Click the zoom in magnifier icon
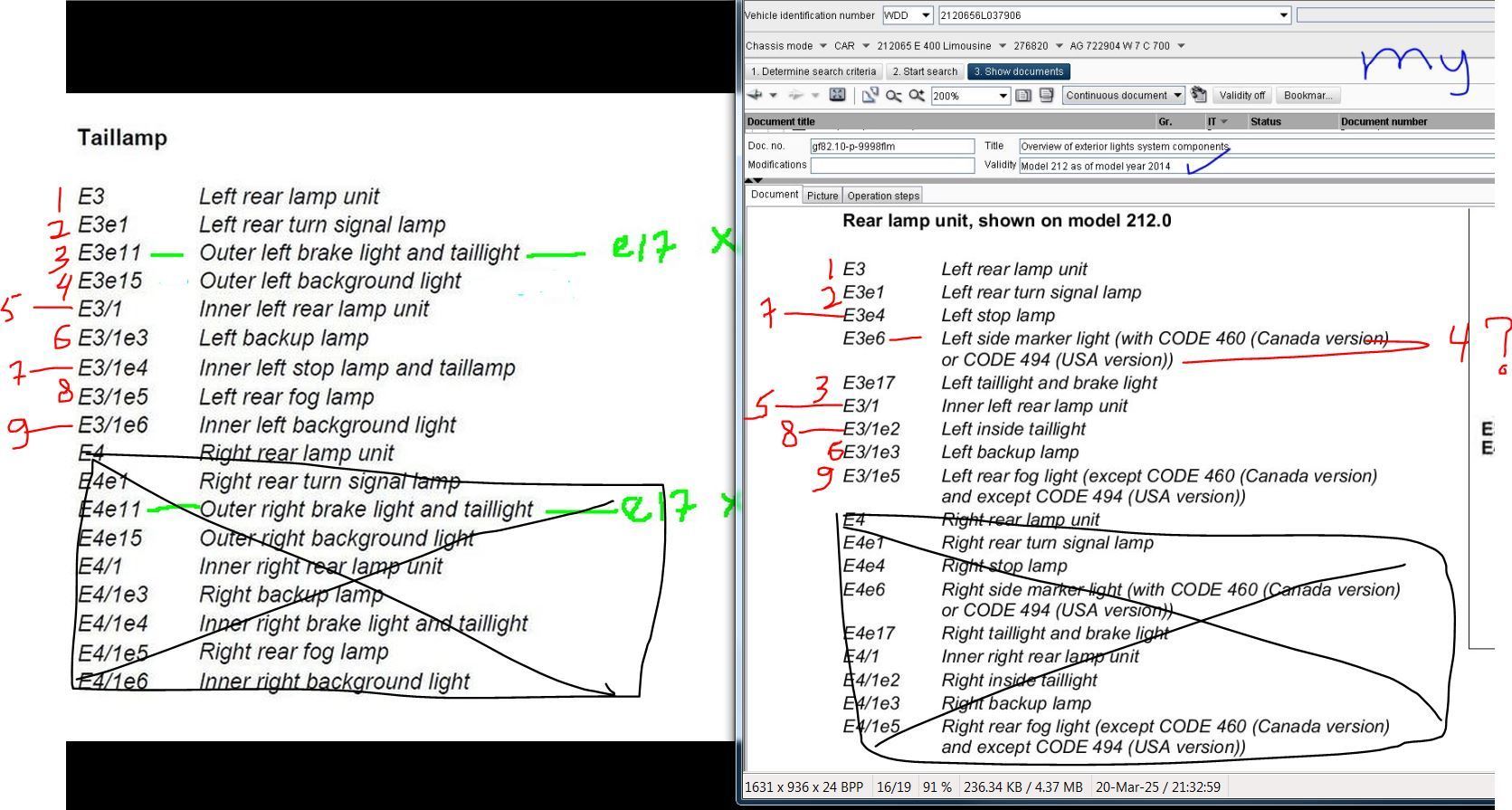1512x810 pixels. tap(917, 95)
